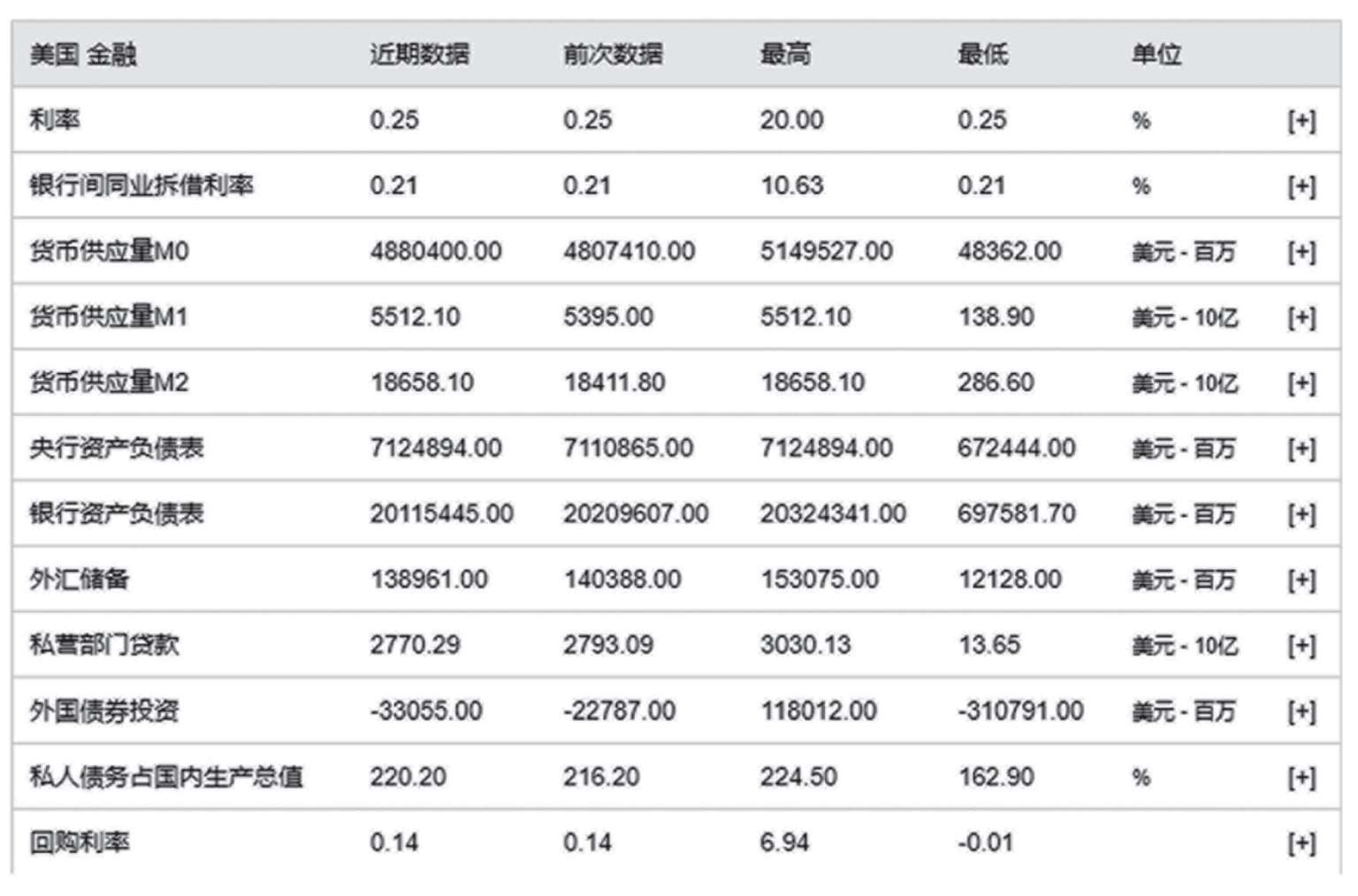Expand the 银行间同业拆借利率 row [+]
The width and height of the screenshot is (1358, 896).
coord(1301,186)
